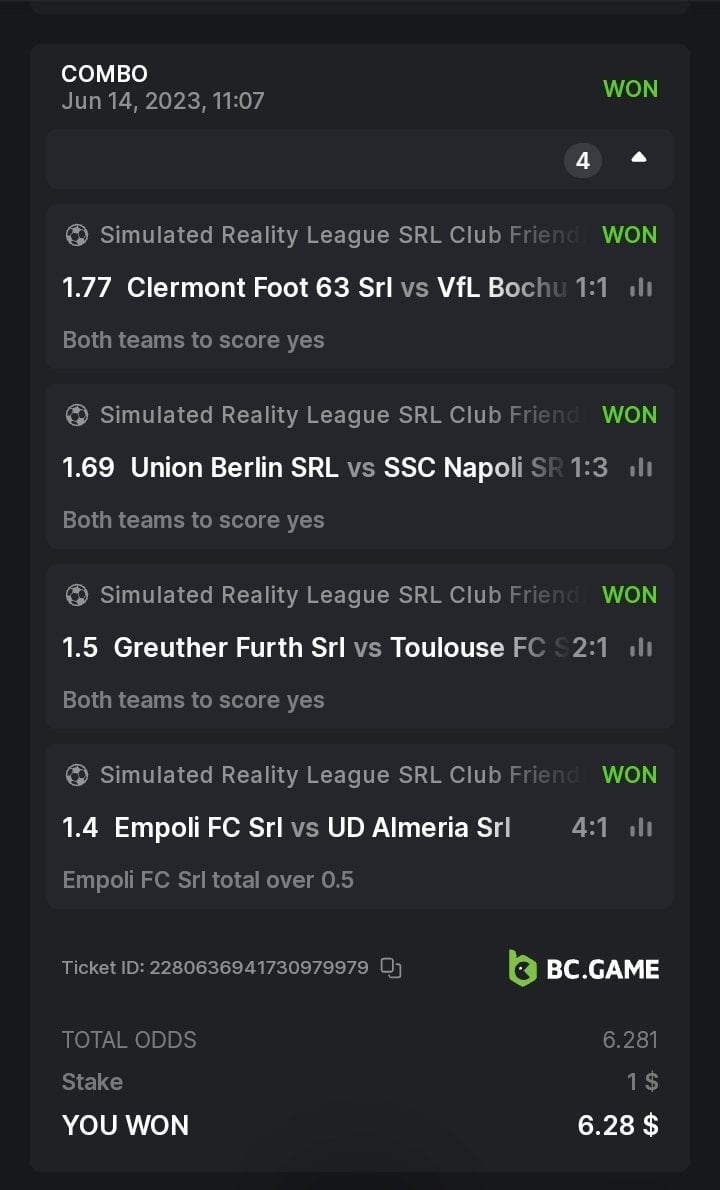
Task: Click soccer ball icon on Union Berlin row
Action: pyautogui.click(x=76, y=415)
